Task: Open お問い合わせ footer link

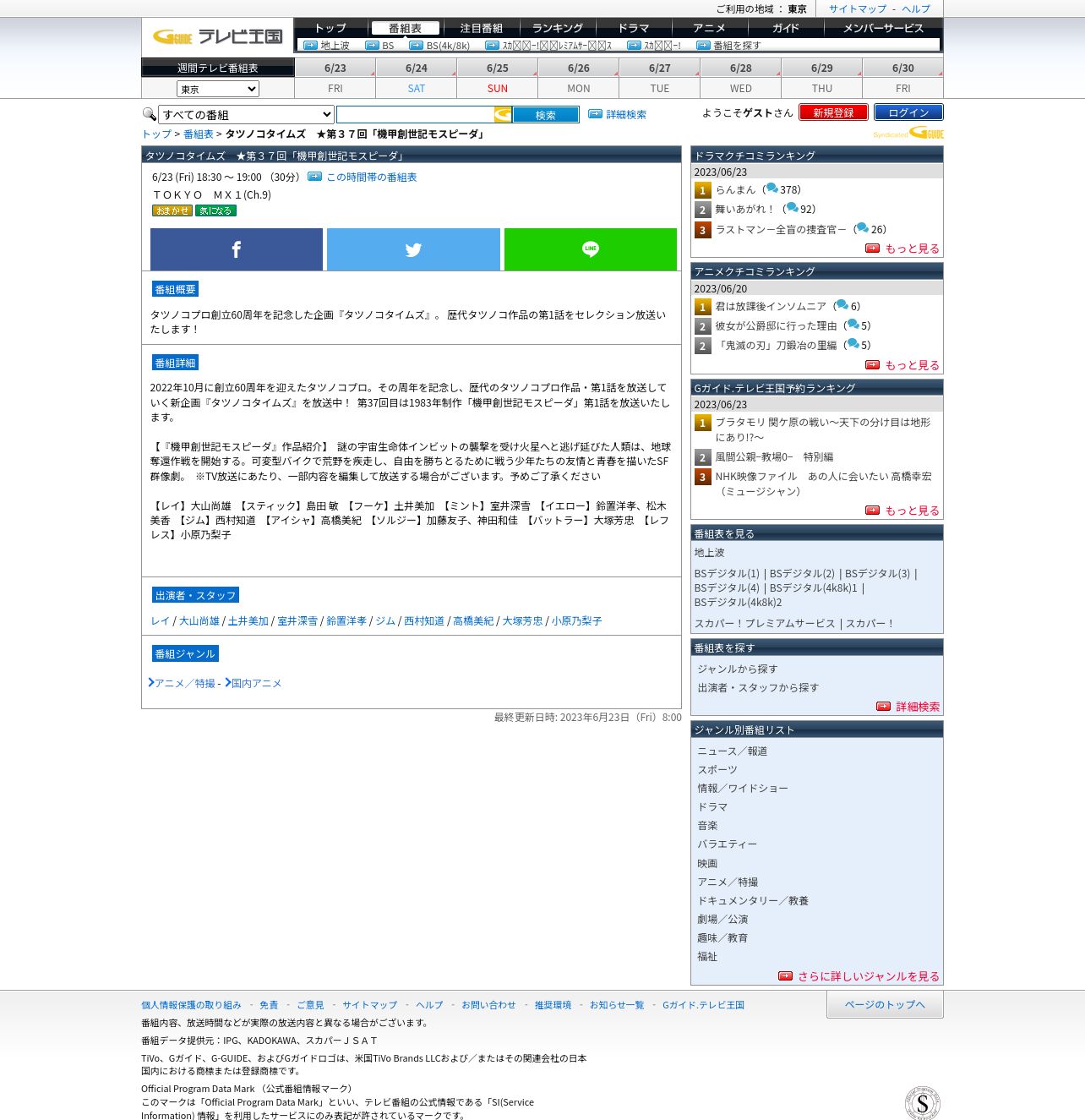Action: [x=488, y=1005]
